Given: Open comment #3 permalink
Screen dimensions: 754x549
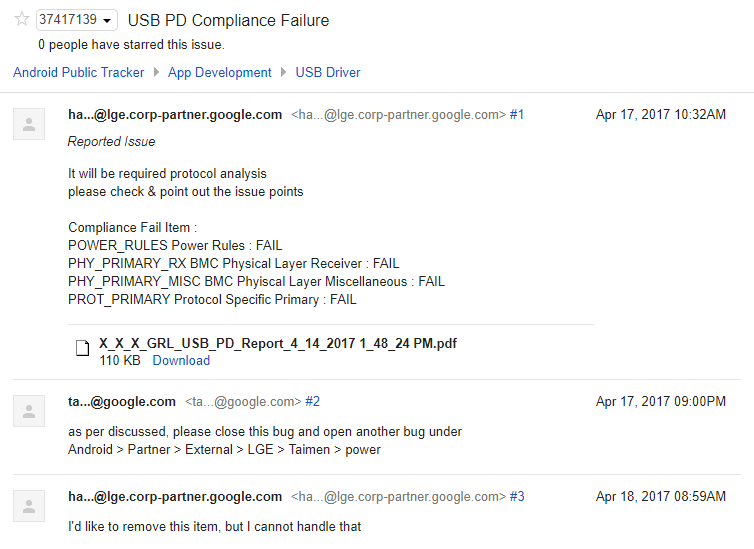Looking at the screenshot, I should click(517, 497).
